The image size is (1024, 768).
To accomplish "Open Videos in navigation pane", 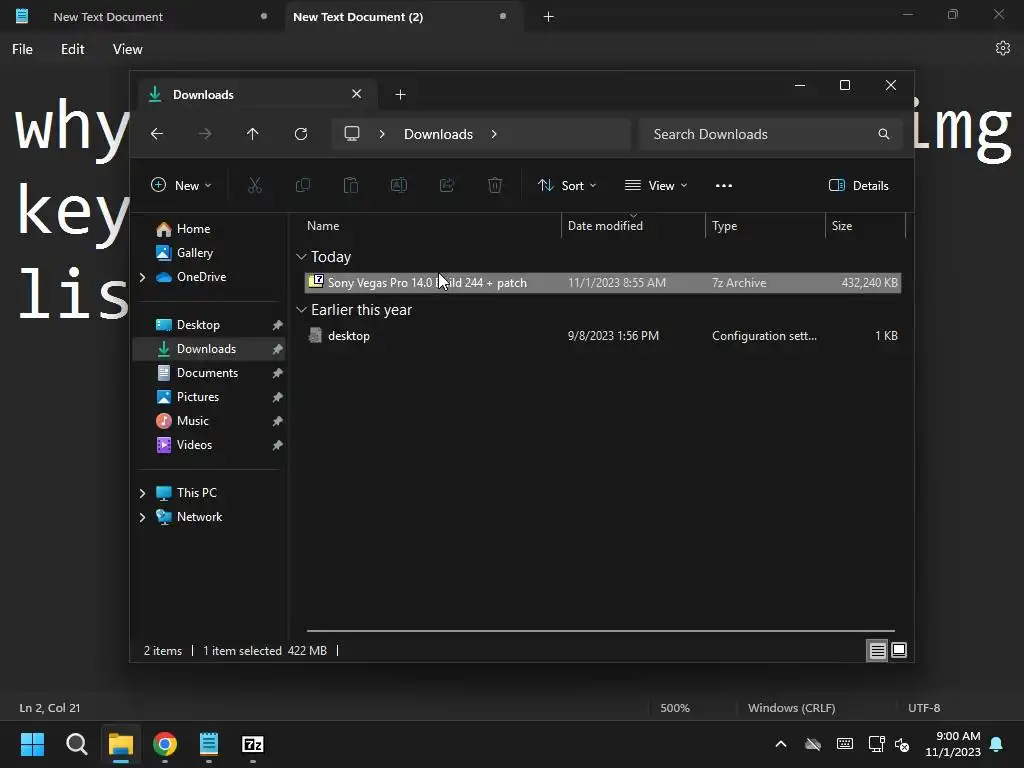I will tap(194, 445).
